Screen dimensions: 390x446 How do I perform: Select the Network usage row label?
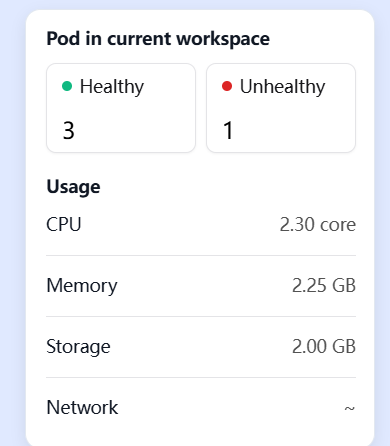tap(82, 407)
